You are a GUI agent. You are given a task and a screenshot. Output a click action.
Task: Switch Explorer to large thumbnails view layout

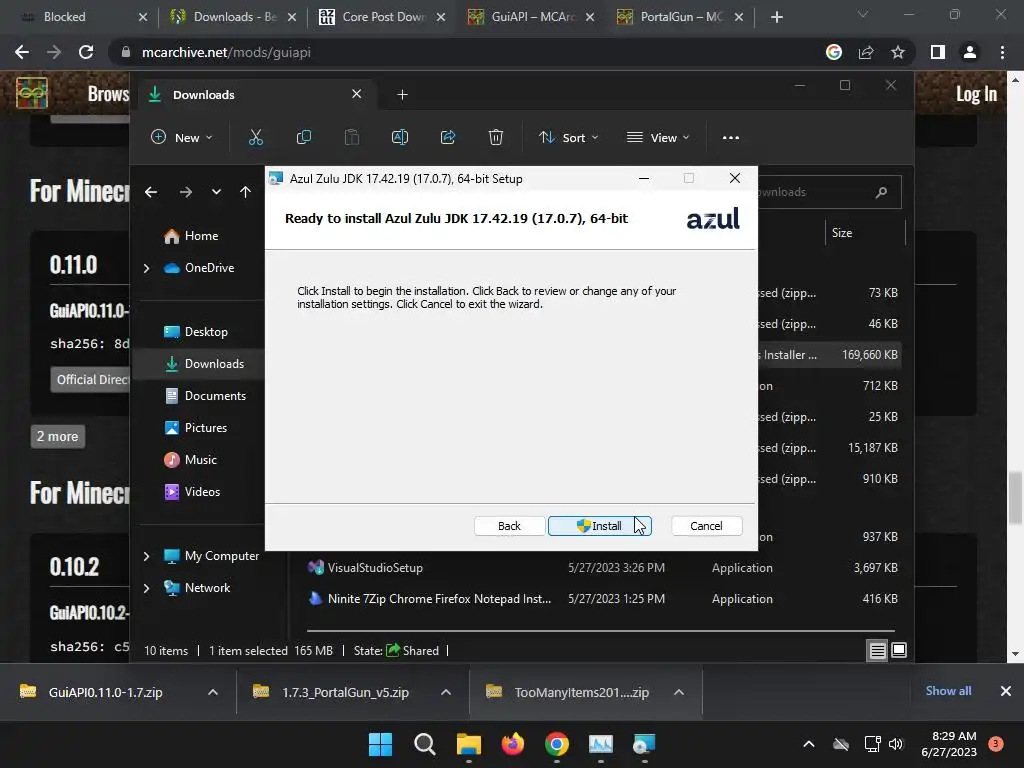(899, 650)
